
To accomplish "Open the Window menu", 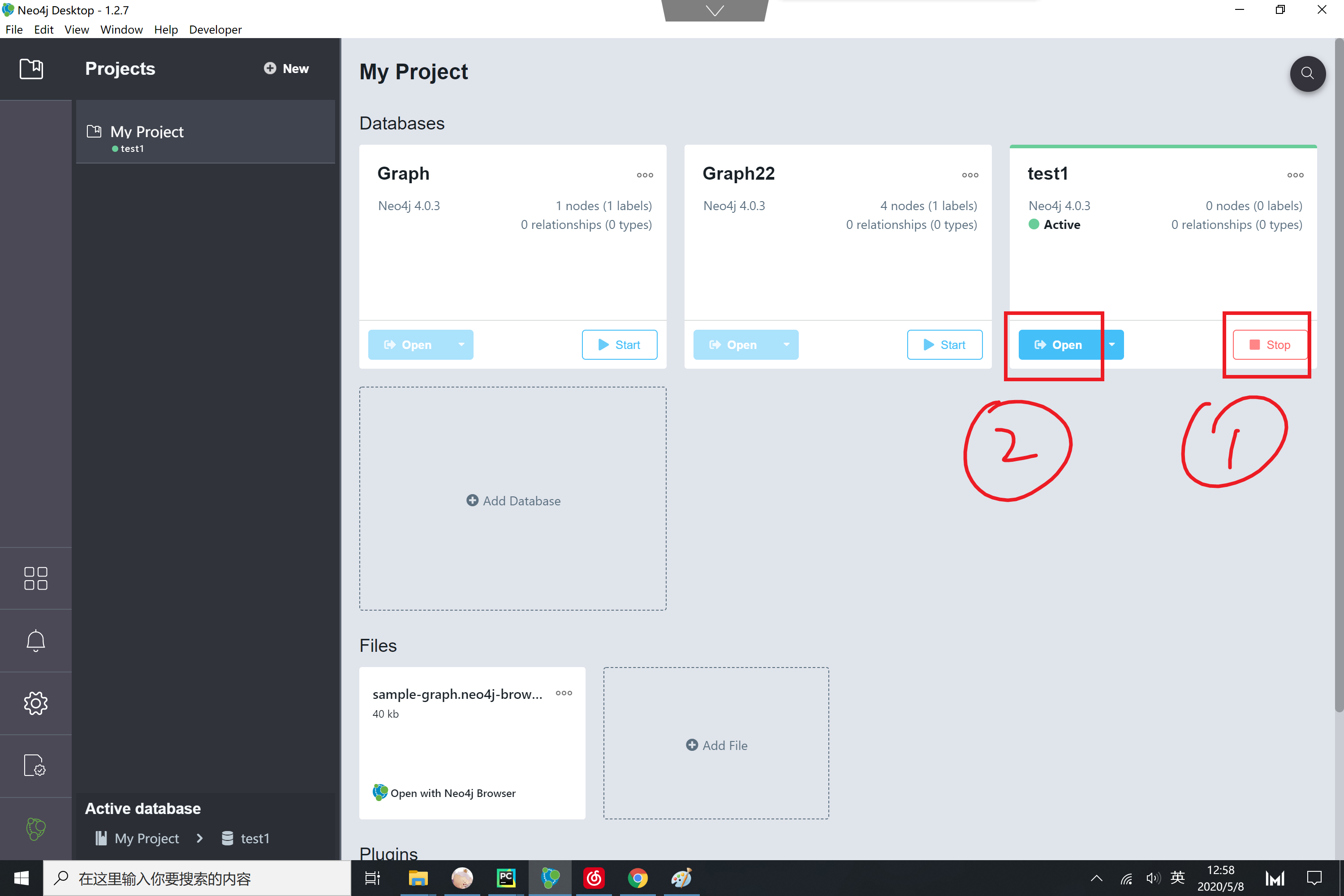I will 121,30.
